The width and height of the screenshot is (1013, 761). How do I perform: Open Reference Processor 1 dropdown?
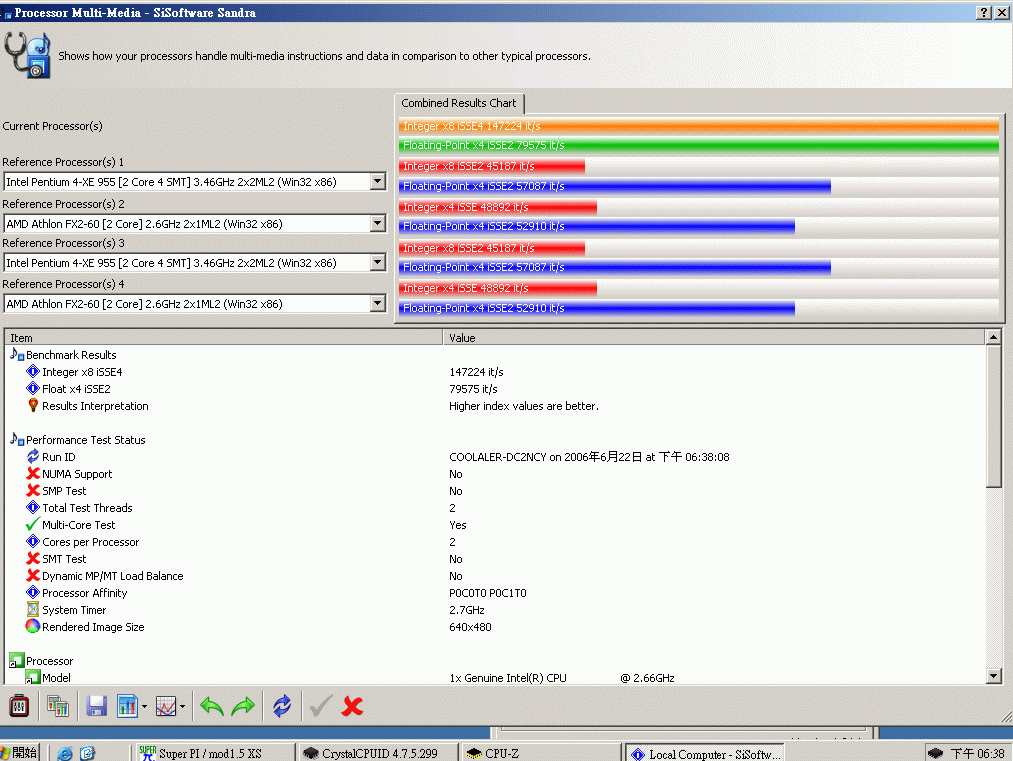tap(377, 181)
